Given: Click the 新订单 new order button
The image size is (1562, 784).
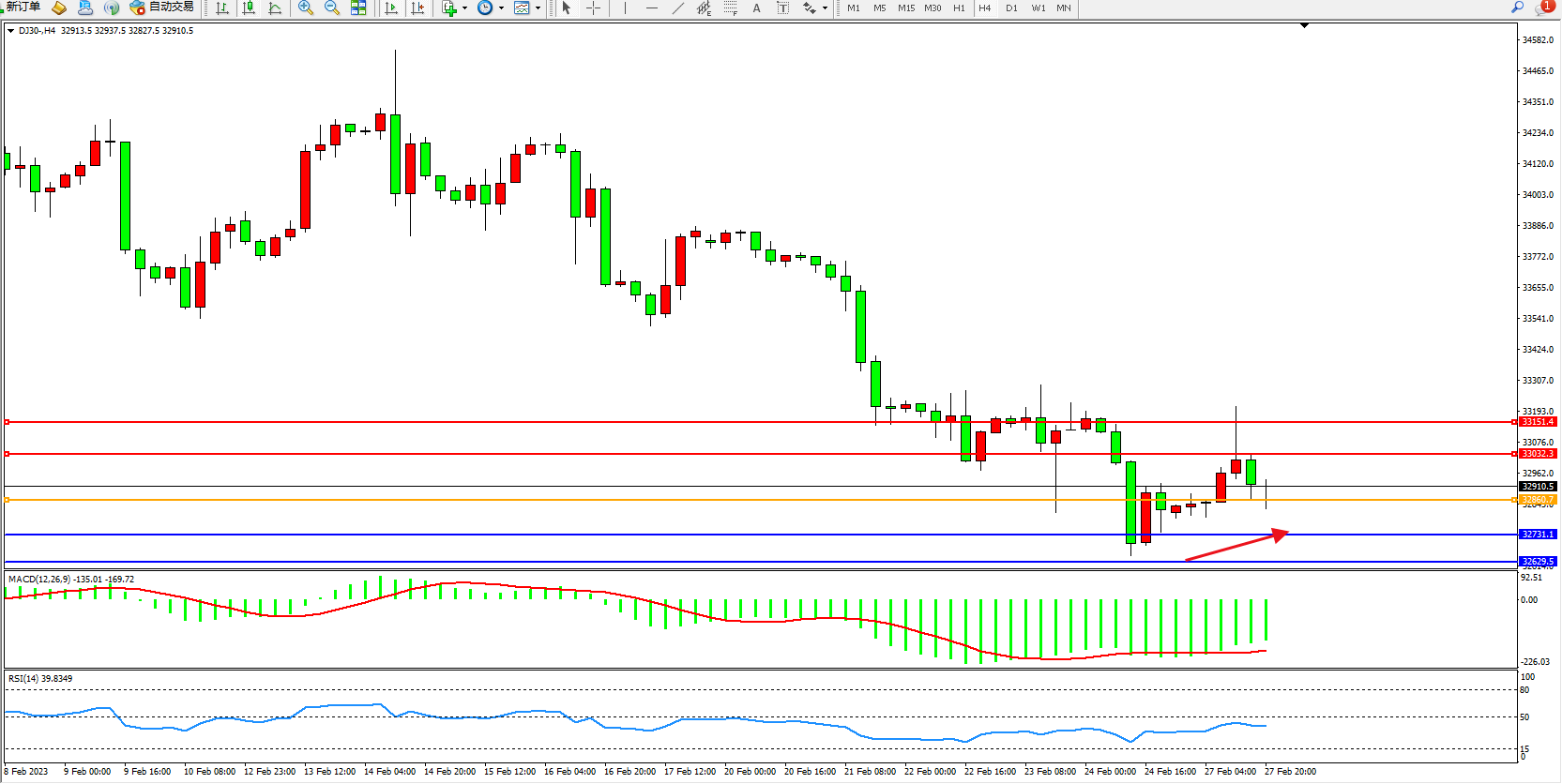Looking at the screenshot, I should click(x=23, y=8).
